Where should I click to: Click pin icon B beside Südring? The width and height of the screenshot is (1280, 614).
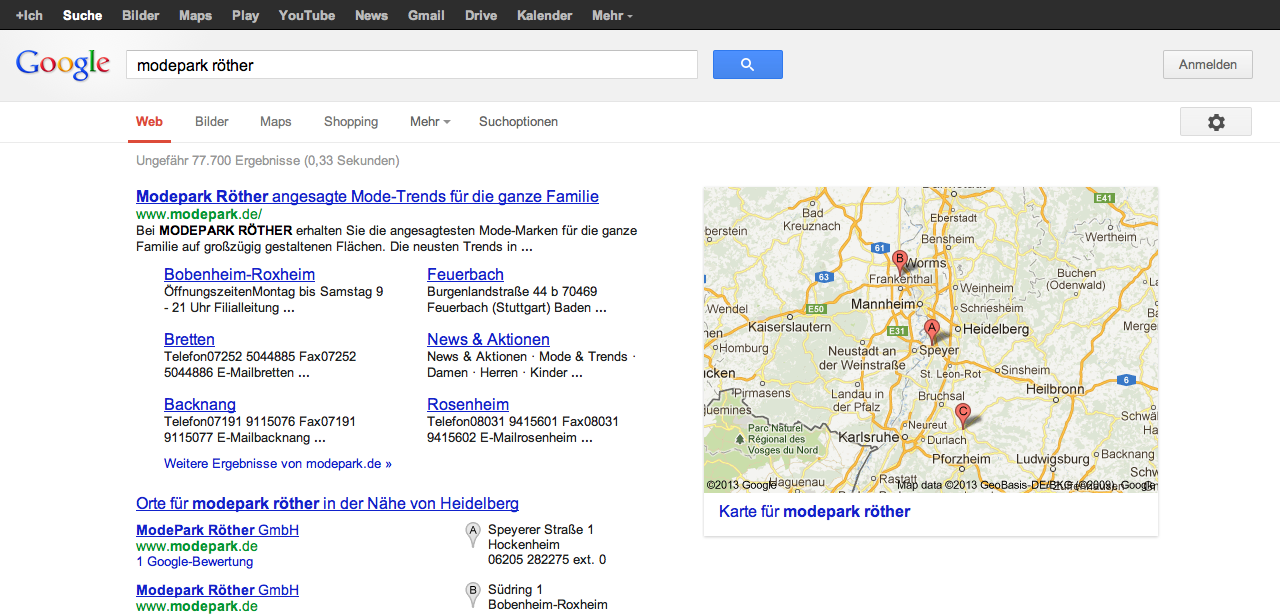click(473, 595)
